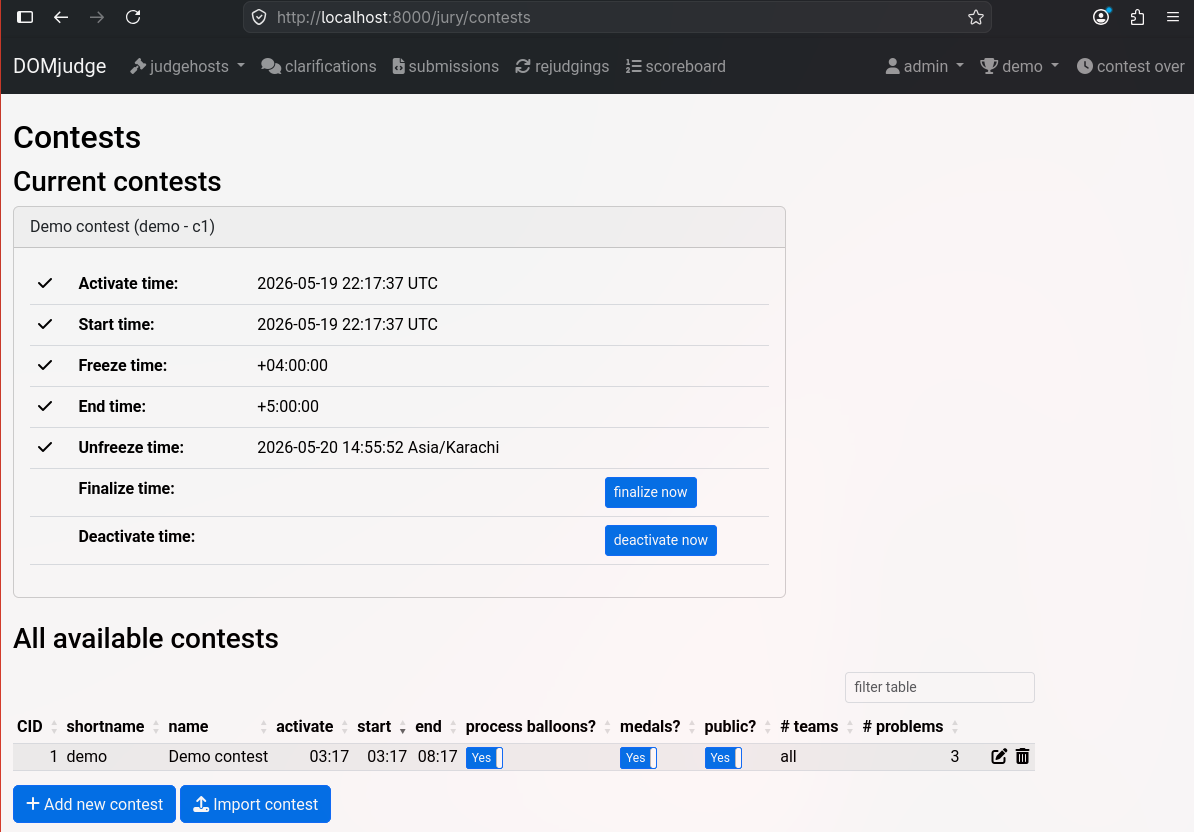Sort table by medals column
The width and height of the screenshot is (1194, 832).
657,726
